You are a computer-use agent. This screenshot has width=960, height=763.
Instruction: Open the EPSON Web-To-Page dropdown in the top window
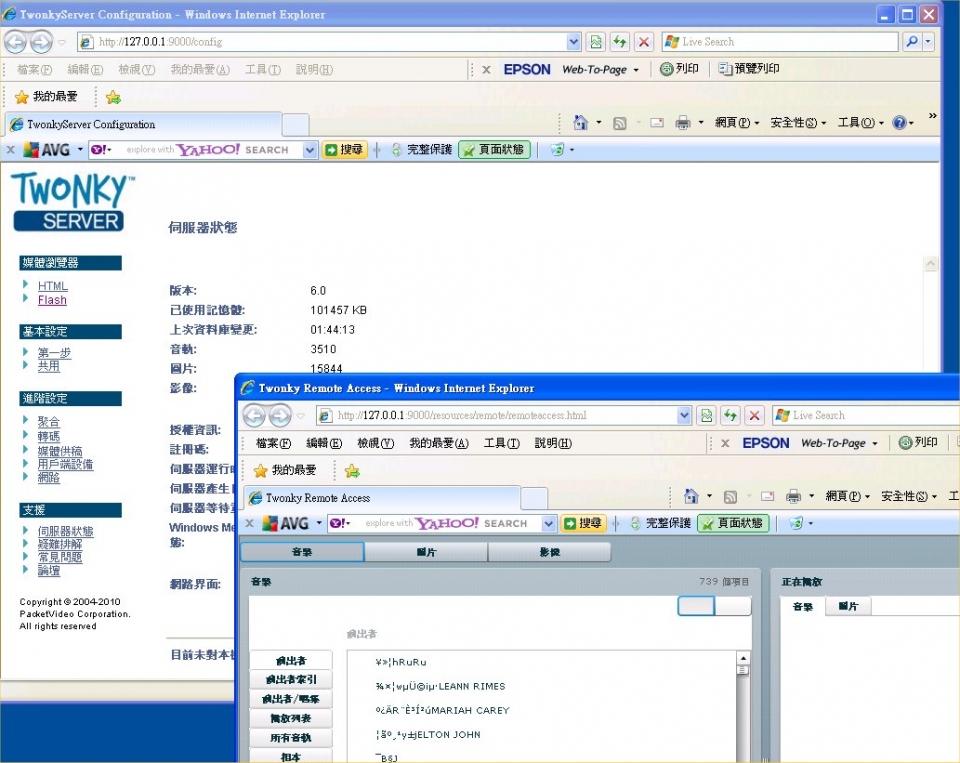pyautogui.click(x=635, y=70)
